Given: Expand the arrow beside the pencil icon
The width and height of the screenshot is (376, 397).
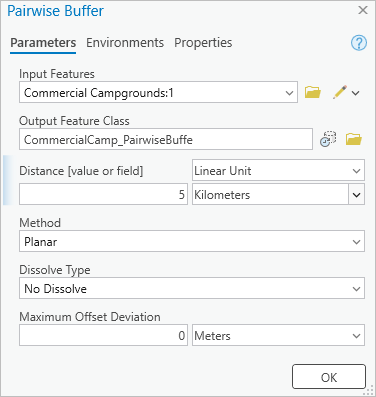Looking at the screenshot, I should pos(356,93).
